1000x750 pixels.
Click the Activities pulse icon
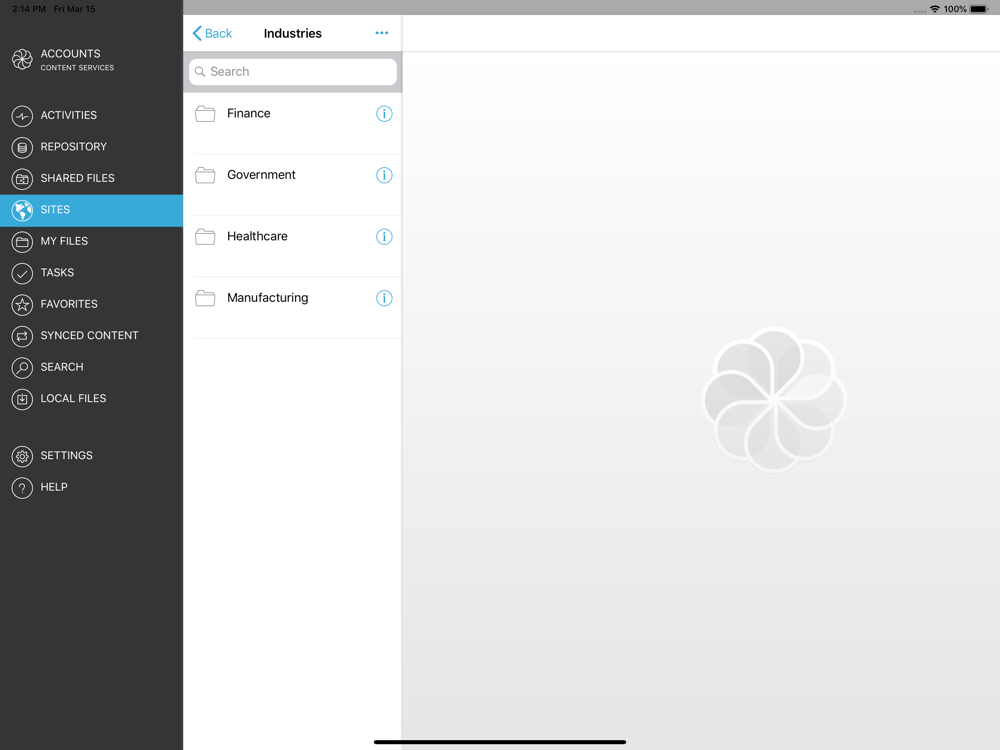pyautogui.click(x=22, y=115)
